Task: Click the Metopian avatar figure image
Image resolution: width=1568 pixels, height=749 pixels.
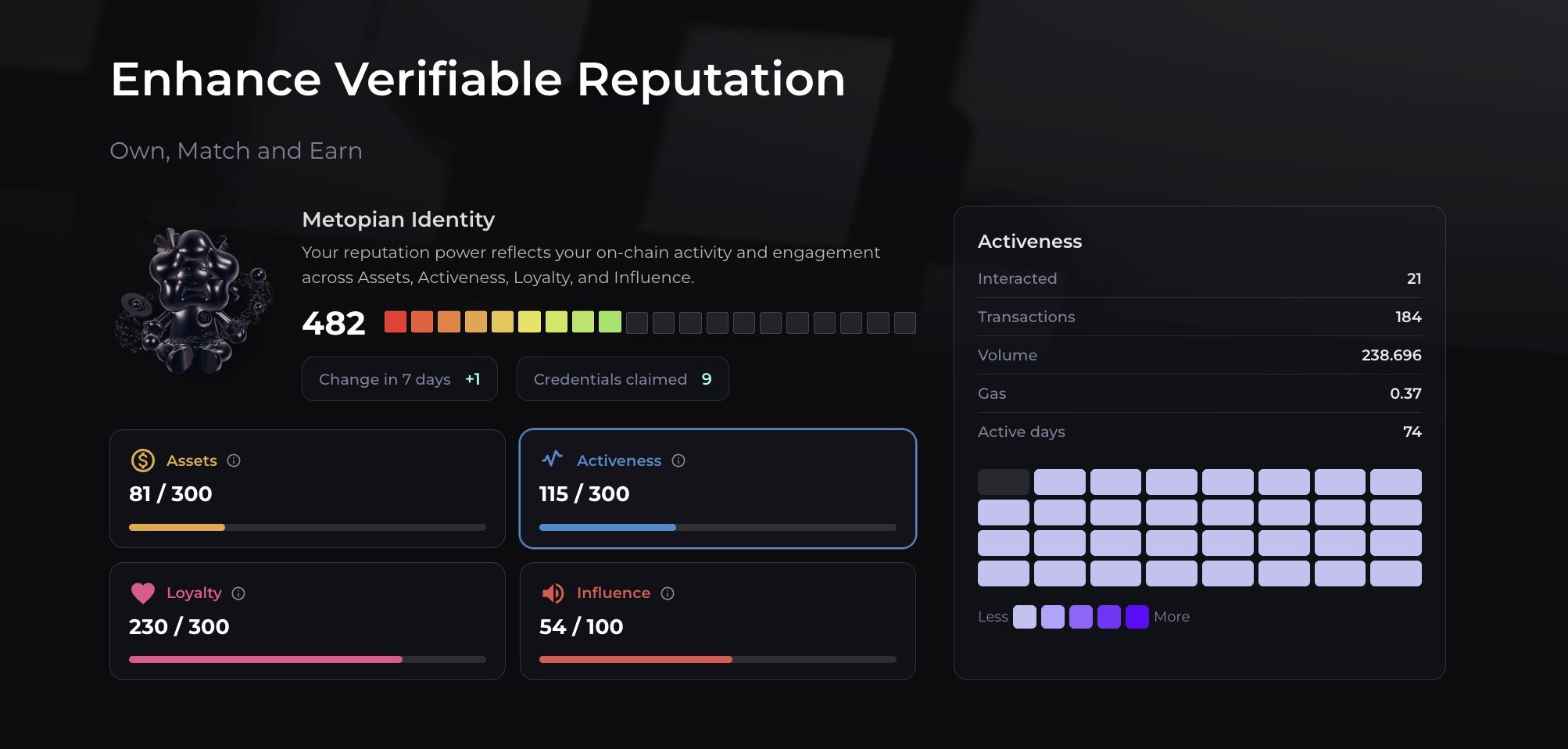Action: click(x=194, y=301)
